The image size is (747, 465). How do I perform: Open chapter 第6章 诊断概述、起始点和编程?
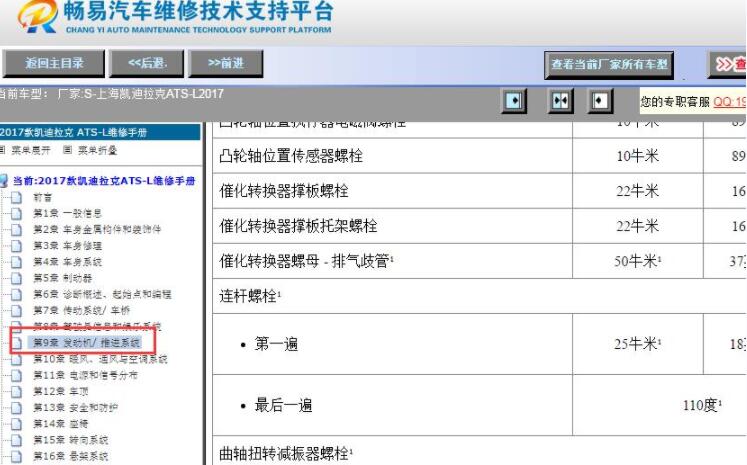[x=102, y=294]
